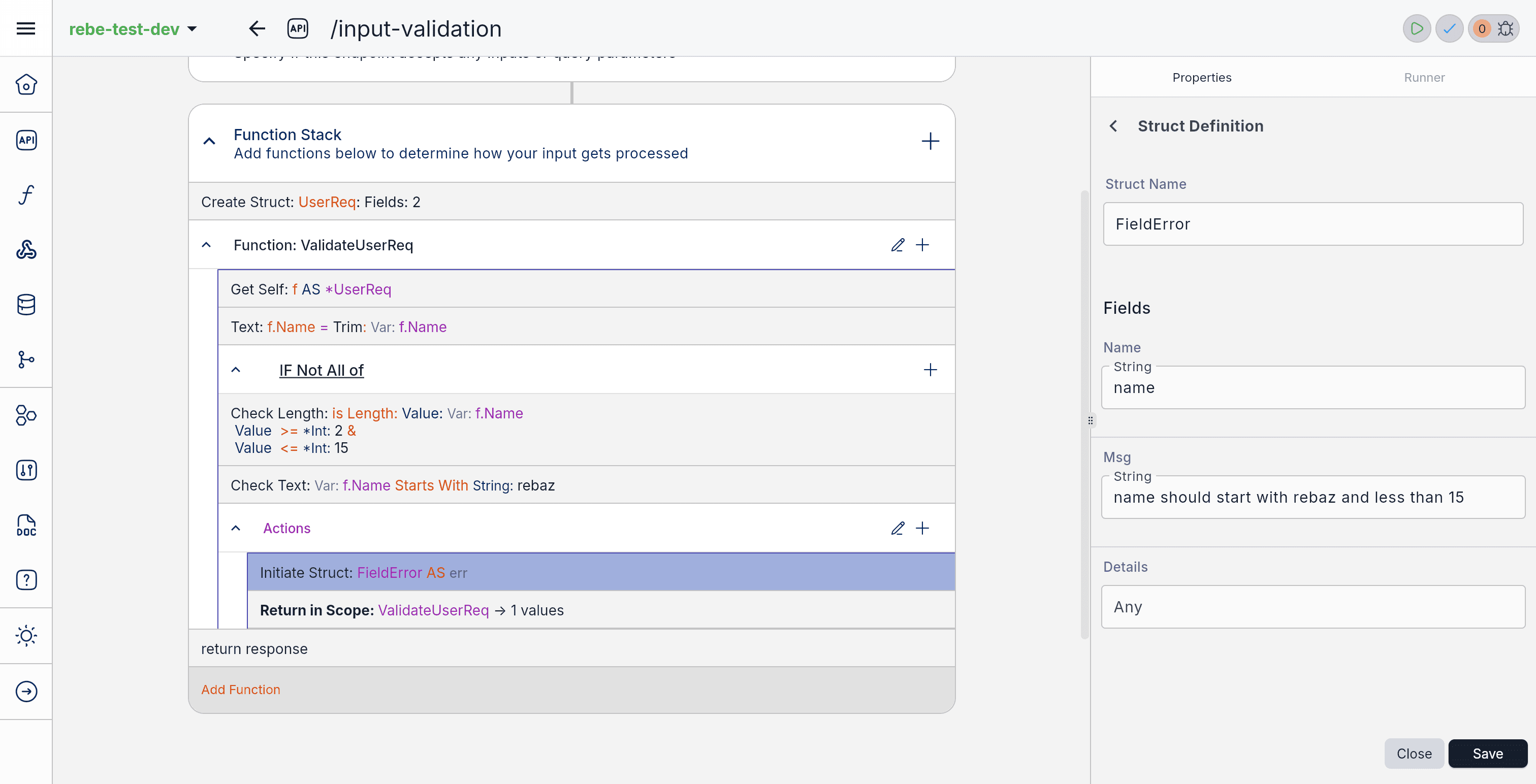
Task: Click the /input-validation endpoint title
Action: click(x=415, y=28)
